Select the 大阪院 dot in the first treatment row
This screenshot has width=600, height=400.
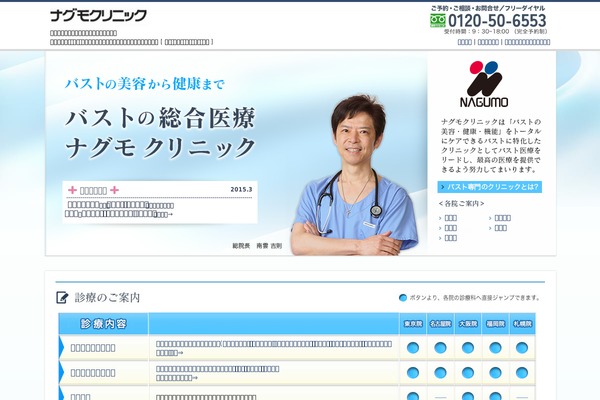(x=468, y=348)
